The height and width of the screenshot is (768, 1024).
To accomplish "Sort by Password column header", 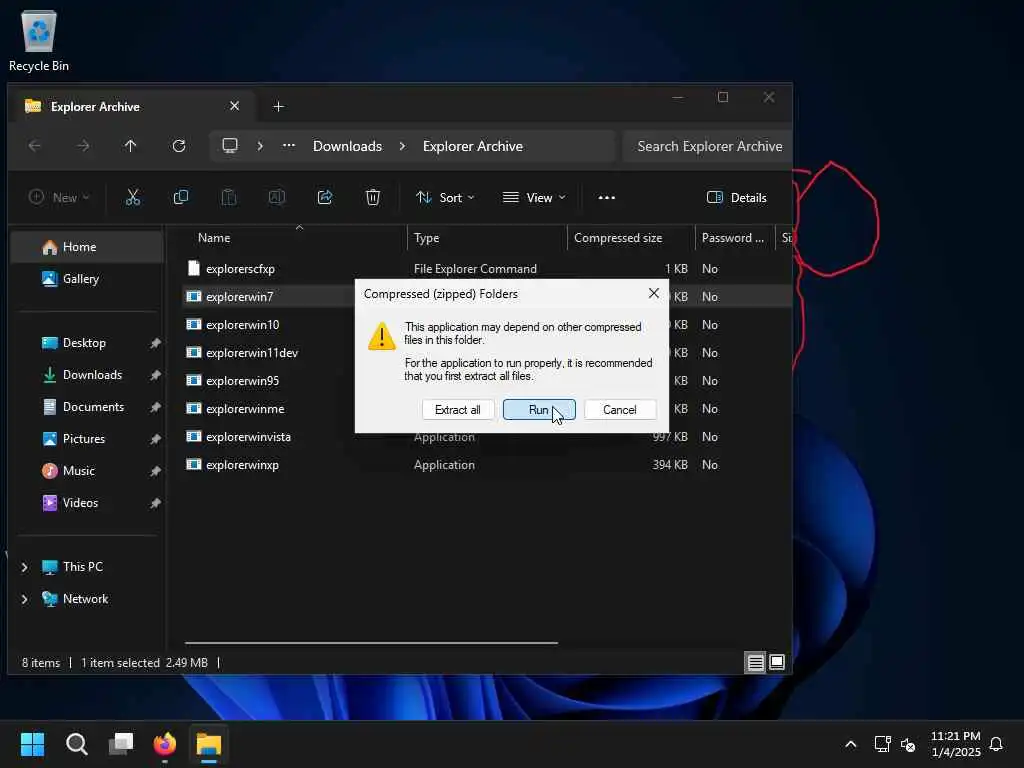I will coord(735,238).
